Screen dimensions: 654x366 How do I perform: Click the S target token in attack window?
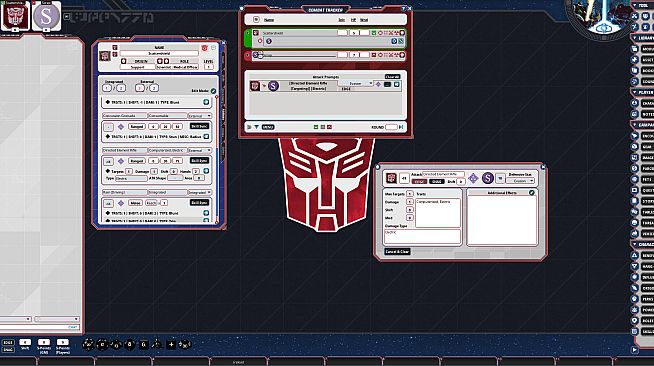(x=488, y=178)
